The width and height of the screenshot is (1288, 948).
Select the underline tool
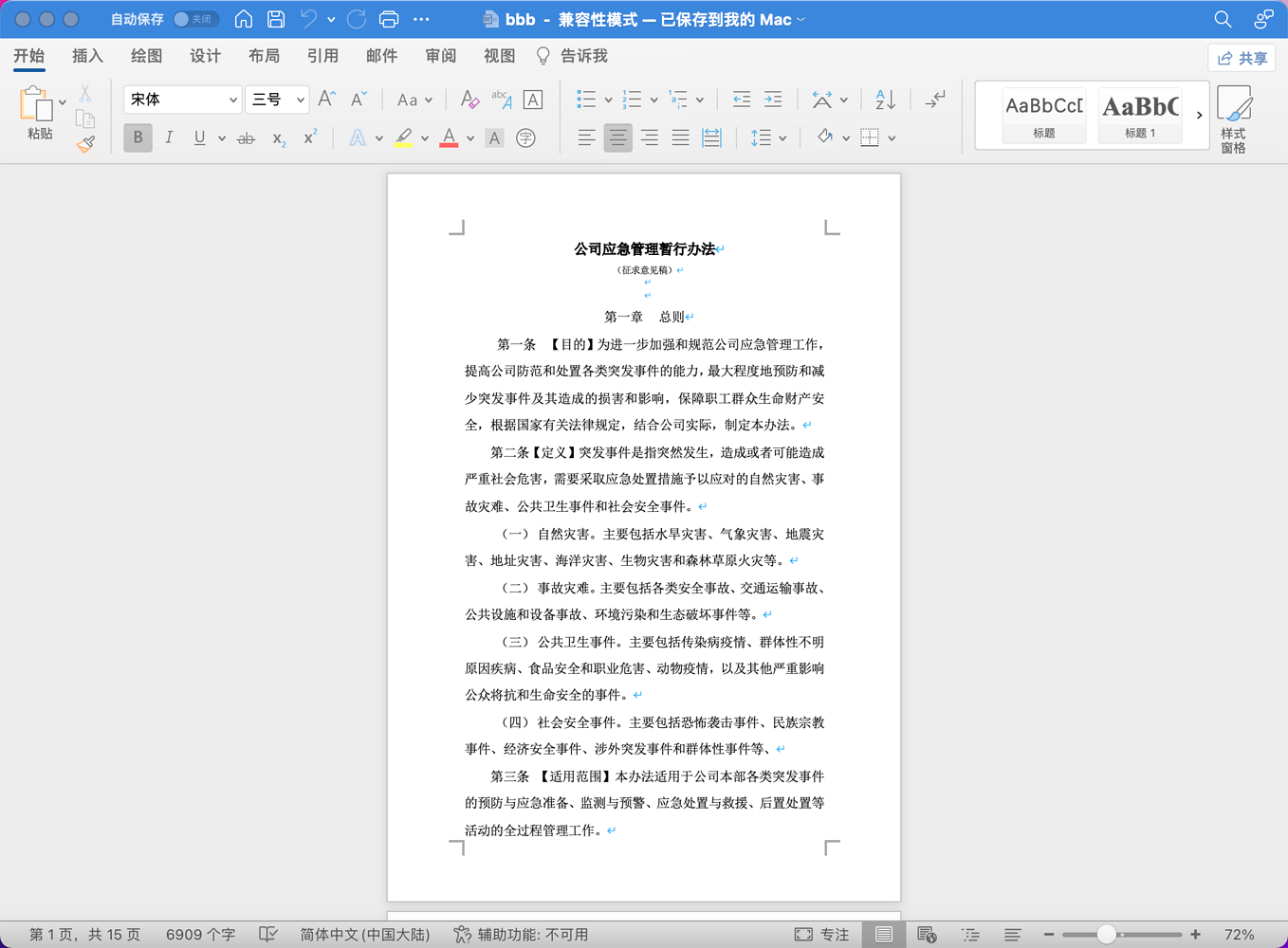click(197, 137)
